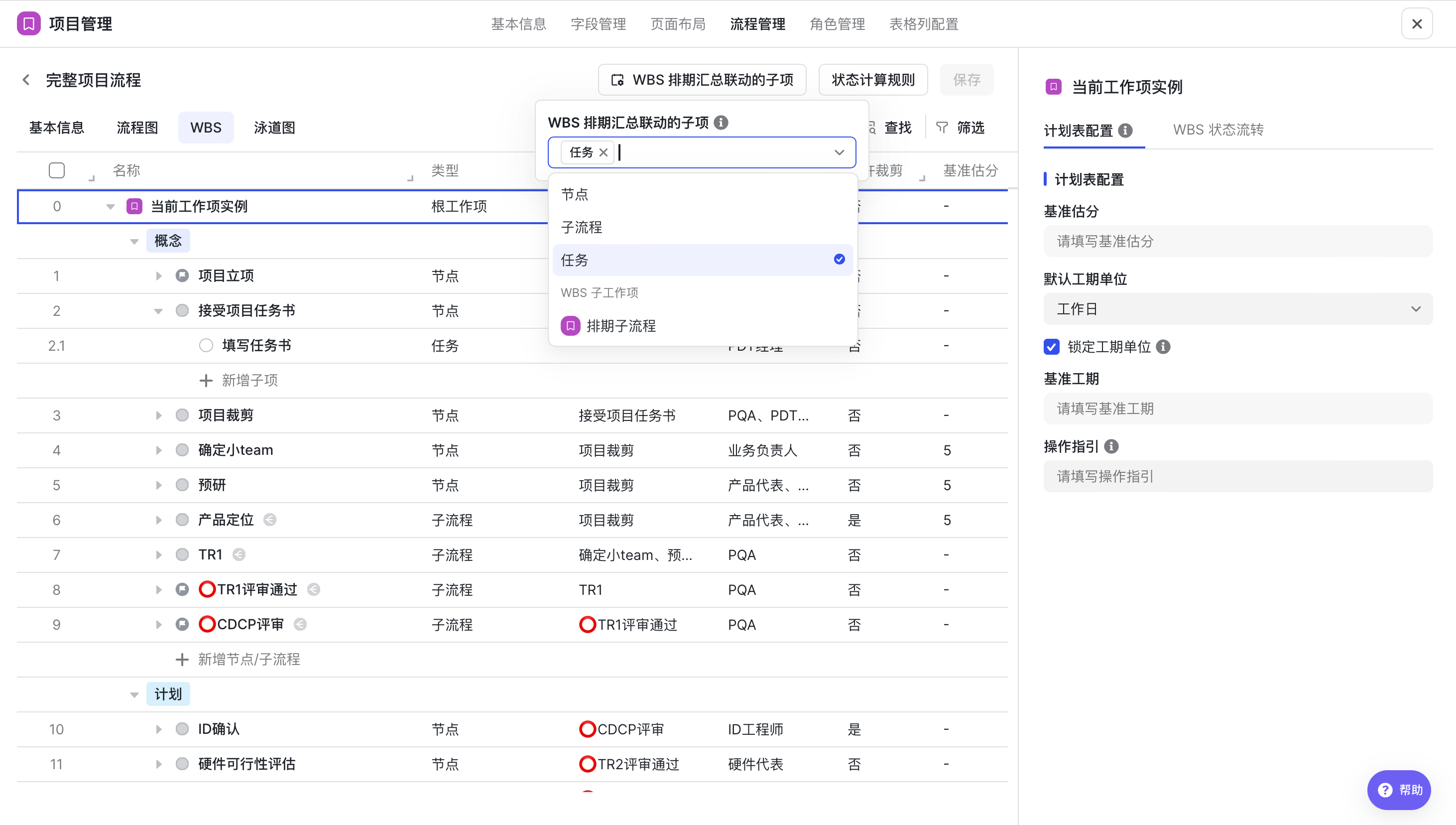Click the 筛选 filter funnel icon
This screenshot has height=825, width=1456.
(x=942, y=128)
